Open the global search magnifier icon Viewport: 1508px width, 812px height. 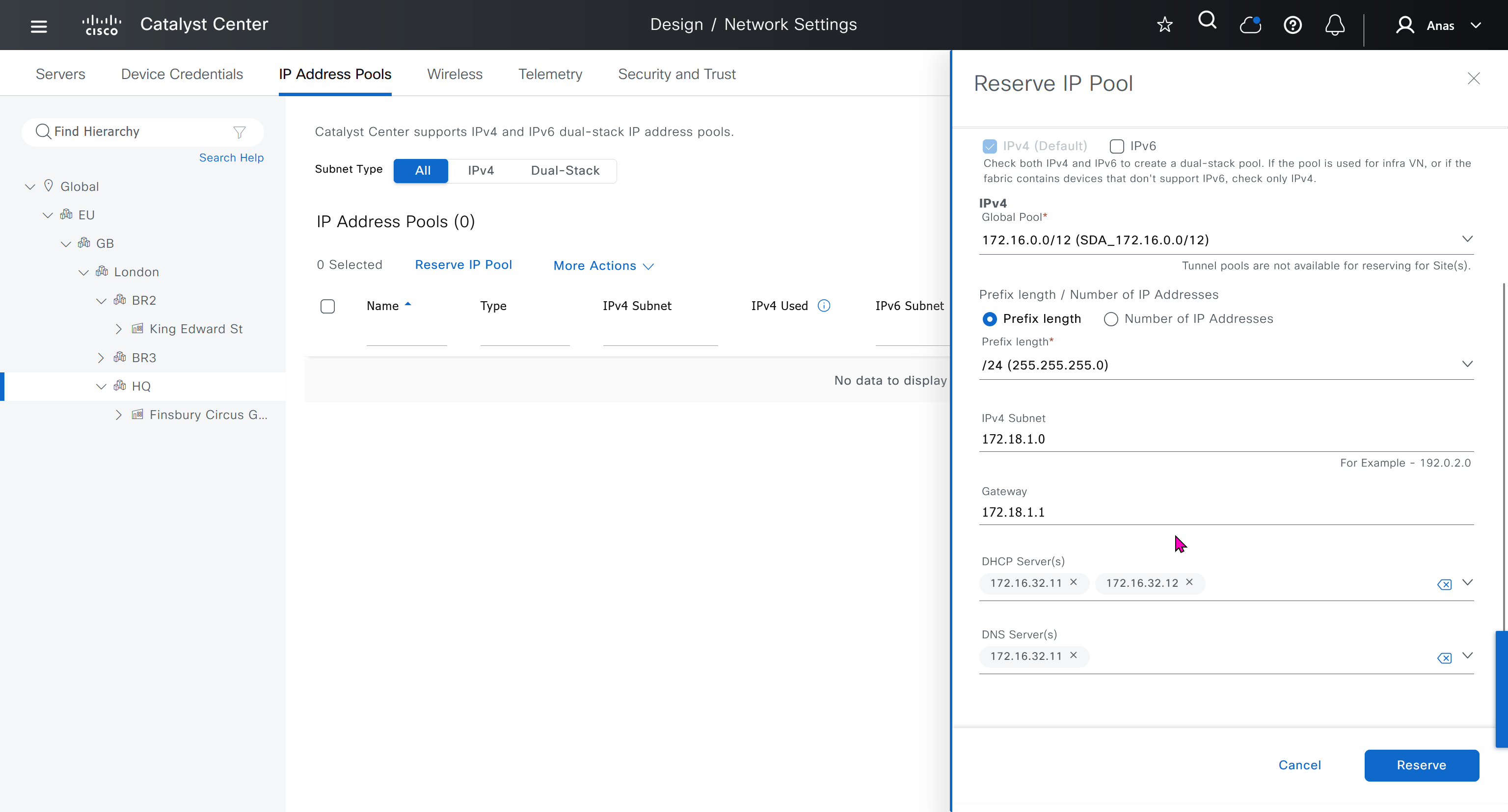(1207, 21)
